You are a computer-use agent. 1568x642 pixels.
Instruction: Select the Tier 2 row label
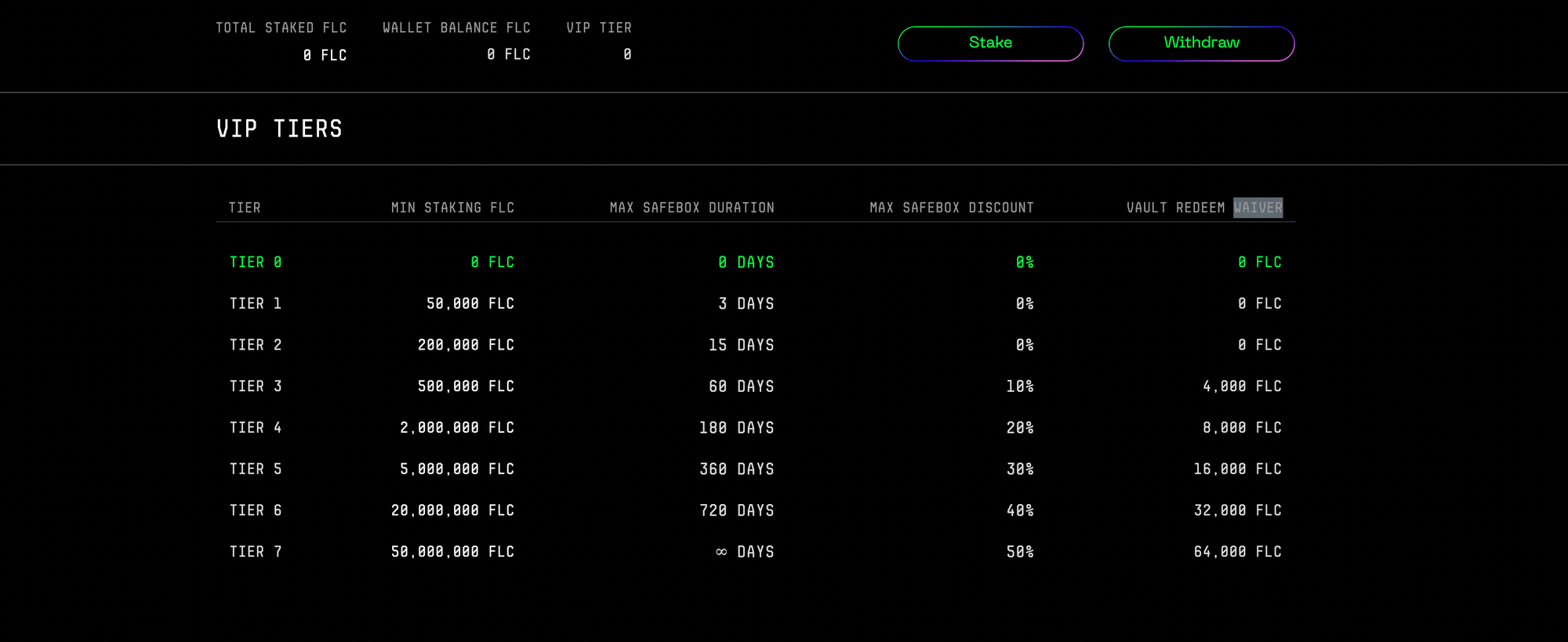coord(256,346)
